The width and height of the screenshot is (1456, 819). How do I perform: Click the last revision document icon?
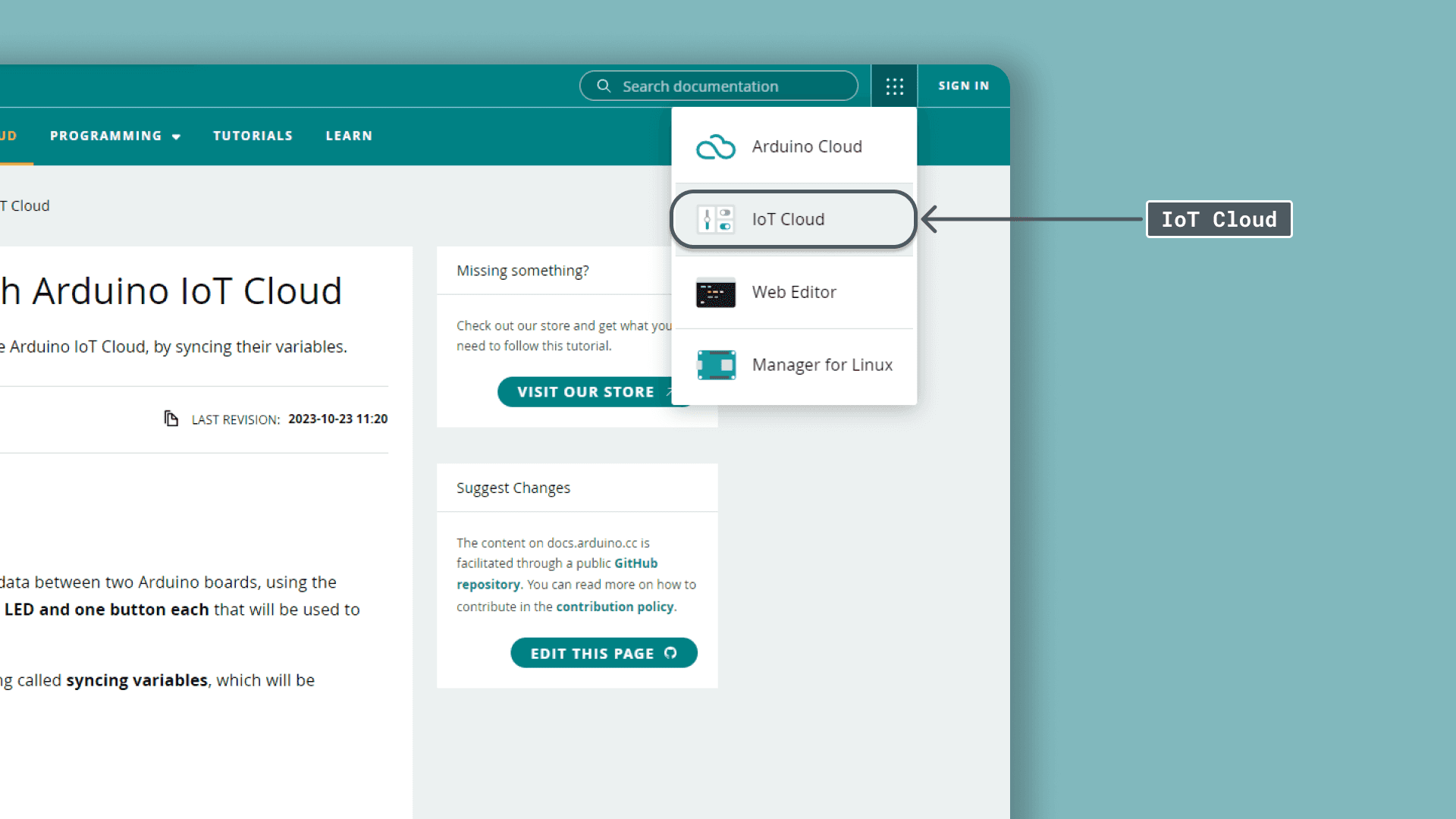pyautogui.click(x=171, y=419)
